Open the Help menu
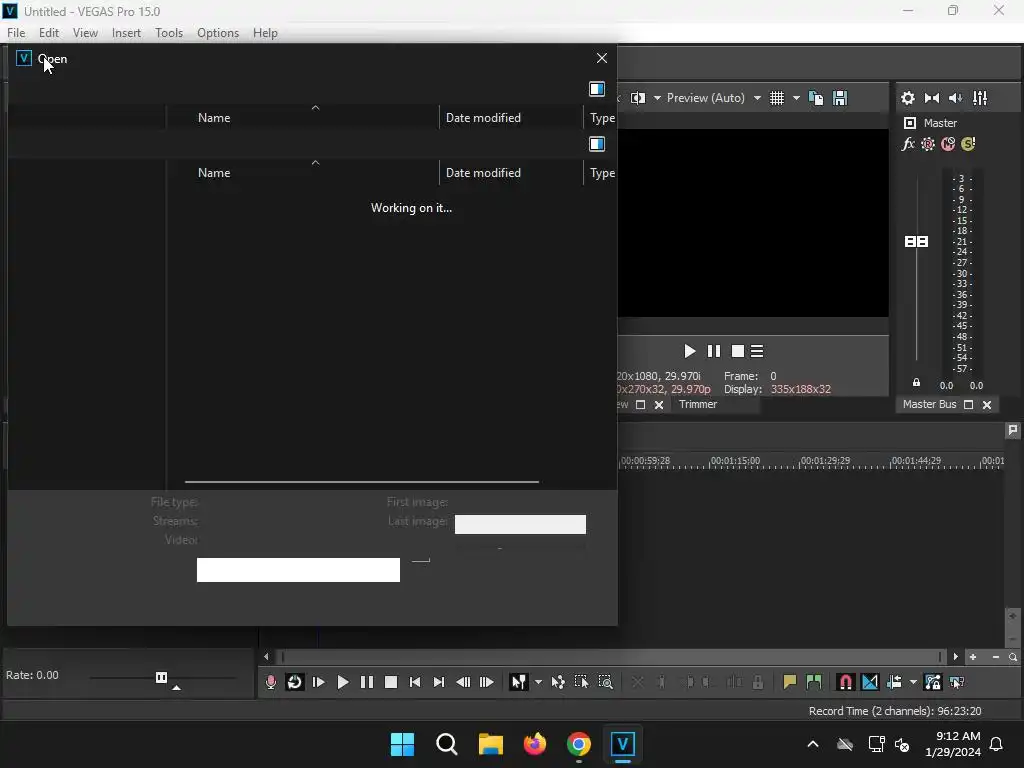Viewport: 1024px width, 768px height. click(265, 33)
